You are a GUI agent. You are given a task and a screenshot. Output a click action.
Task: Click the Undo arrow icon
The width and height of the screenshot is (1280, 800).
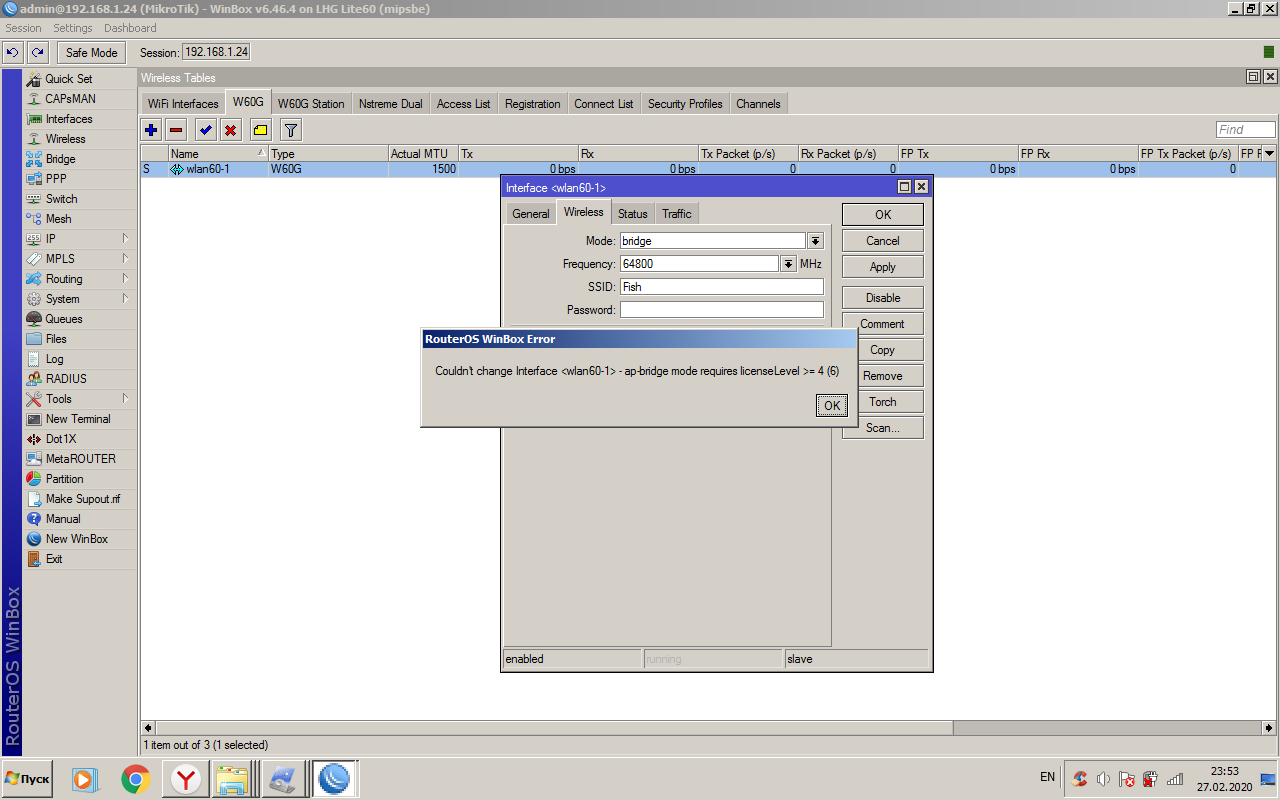[13, 52]
